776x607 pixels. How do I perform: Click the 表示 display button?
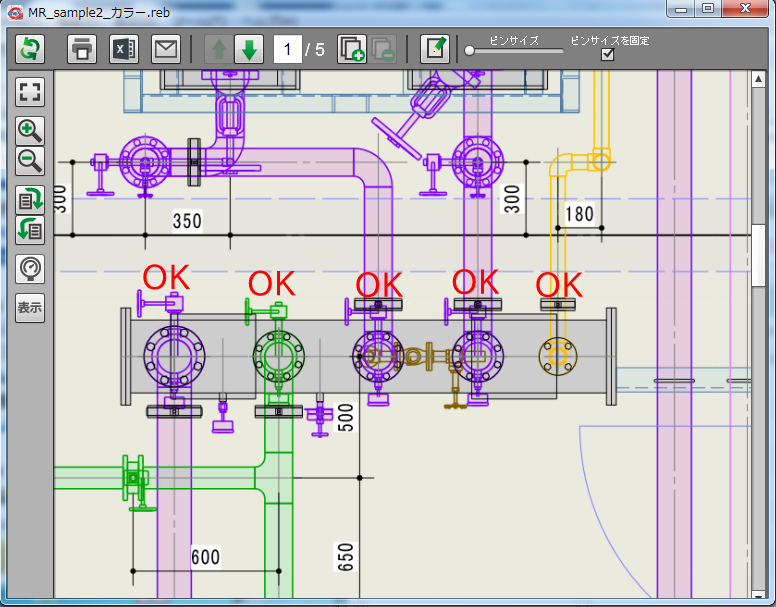[x=31, y=307]
